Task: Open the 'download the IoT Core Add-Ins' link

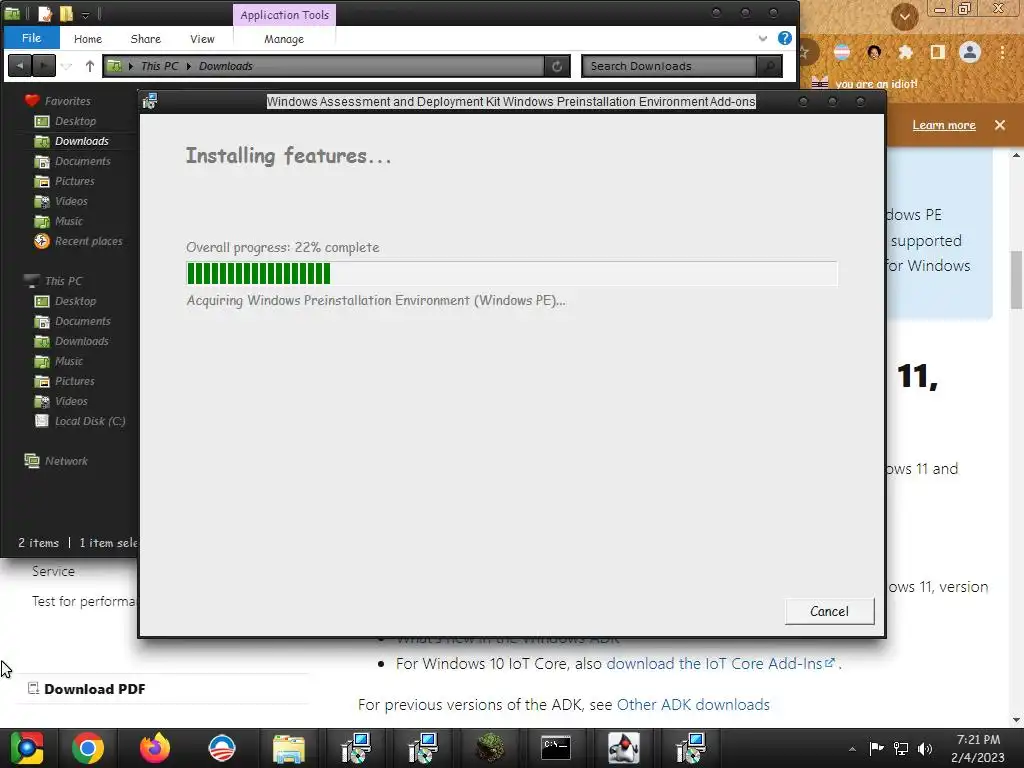Action: click(720, 664)
